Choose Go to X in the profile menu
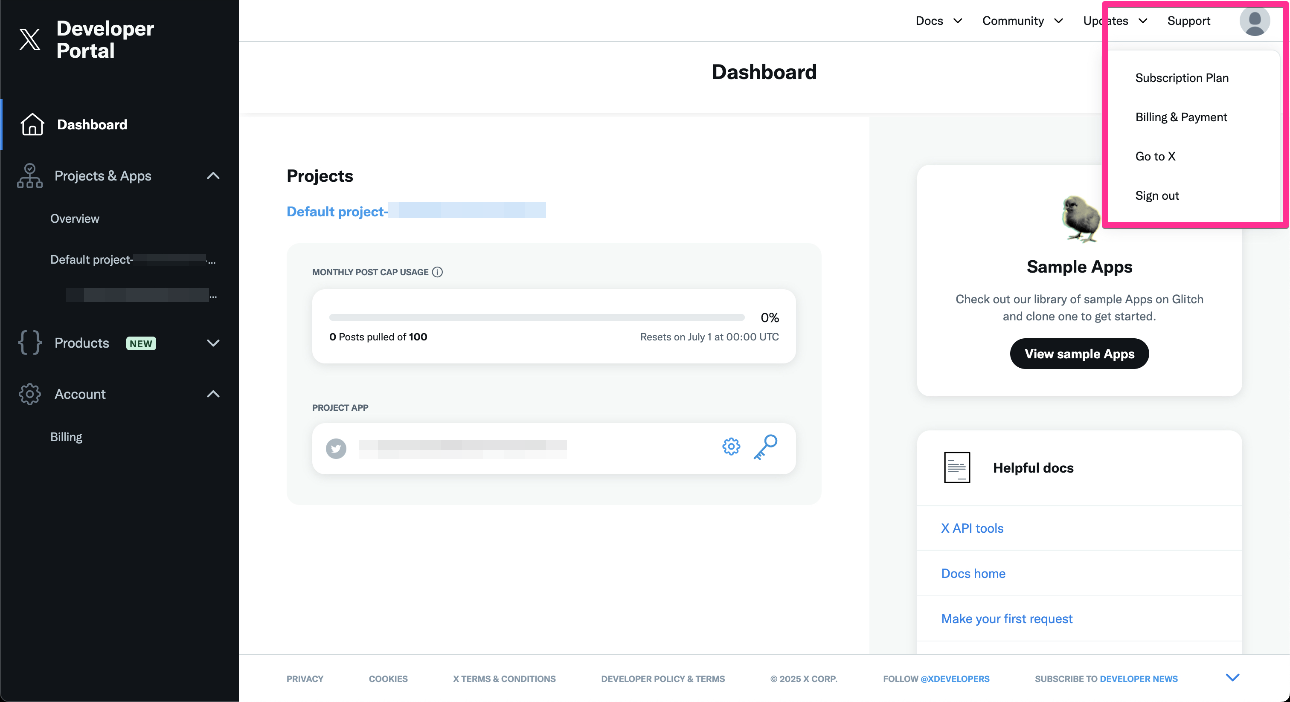 (1155, 157)
